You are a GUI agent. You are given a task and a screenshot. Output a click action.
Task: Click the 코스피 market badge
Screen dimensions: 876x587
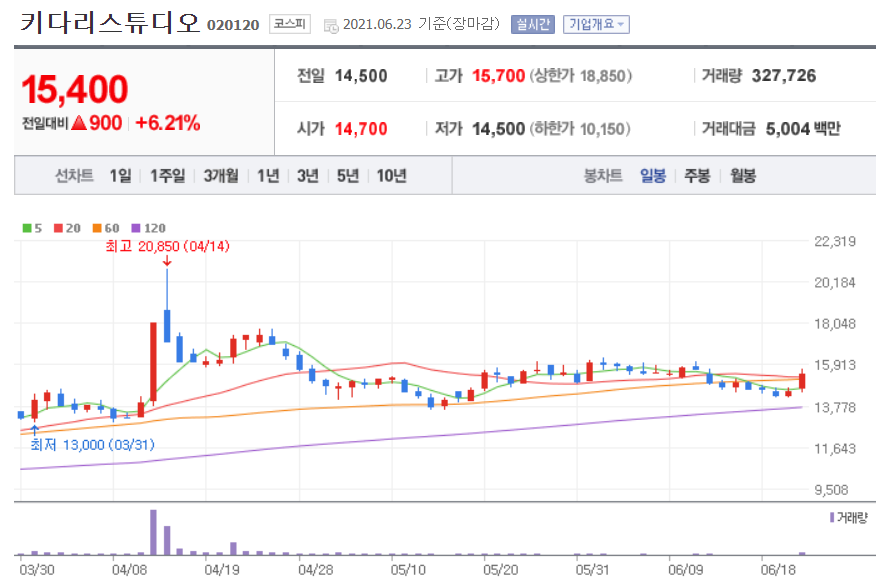point(289,24)
